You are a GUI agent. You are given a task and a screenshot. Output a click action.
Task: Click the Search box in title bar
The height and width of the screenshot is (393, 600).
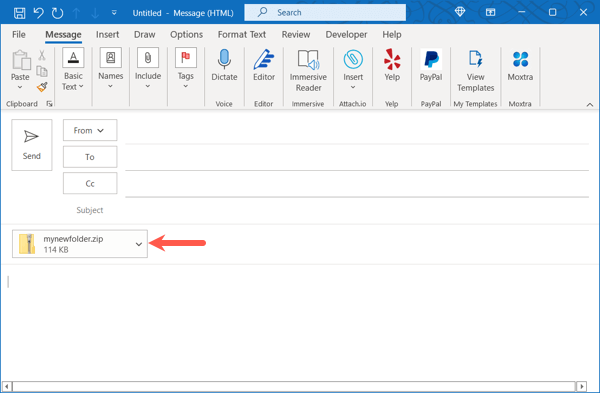click(325, 13)
